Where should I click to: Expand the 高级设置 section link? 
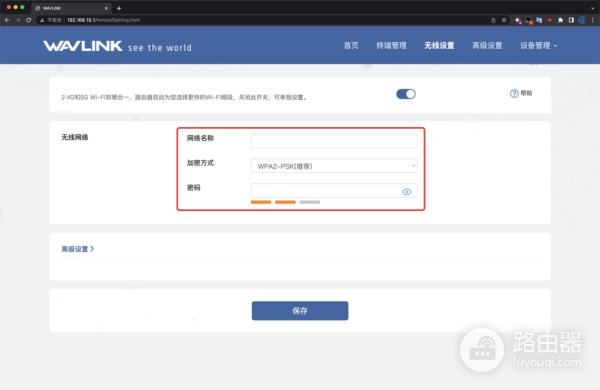click(x=78, y=249)
